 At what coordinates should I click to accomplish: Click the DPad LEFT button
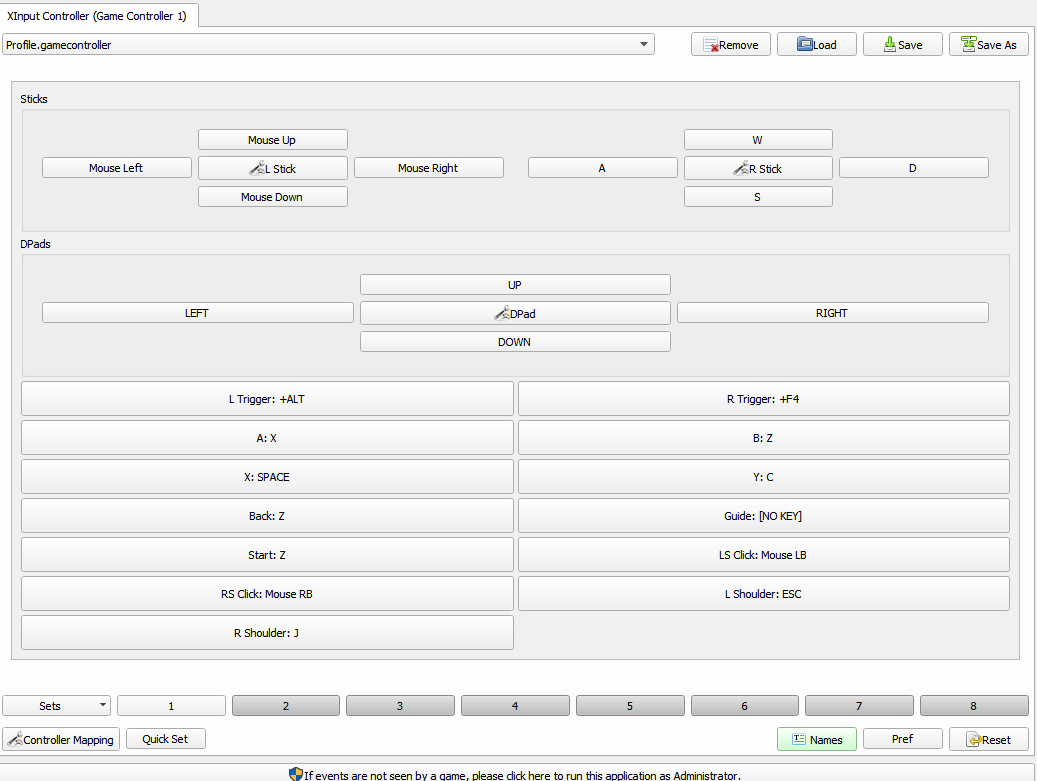[x=198, y=312]
